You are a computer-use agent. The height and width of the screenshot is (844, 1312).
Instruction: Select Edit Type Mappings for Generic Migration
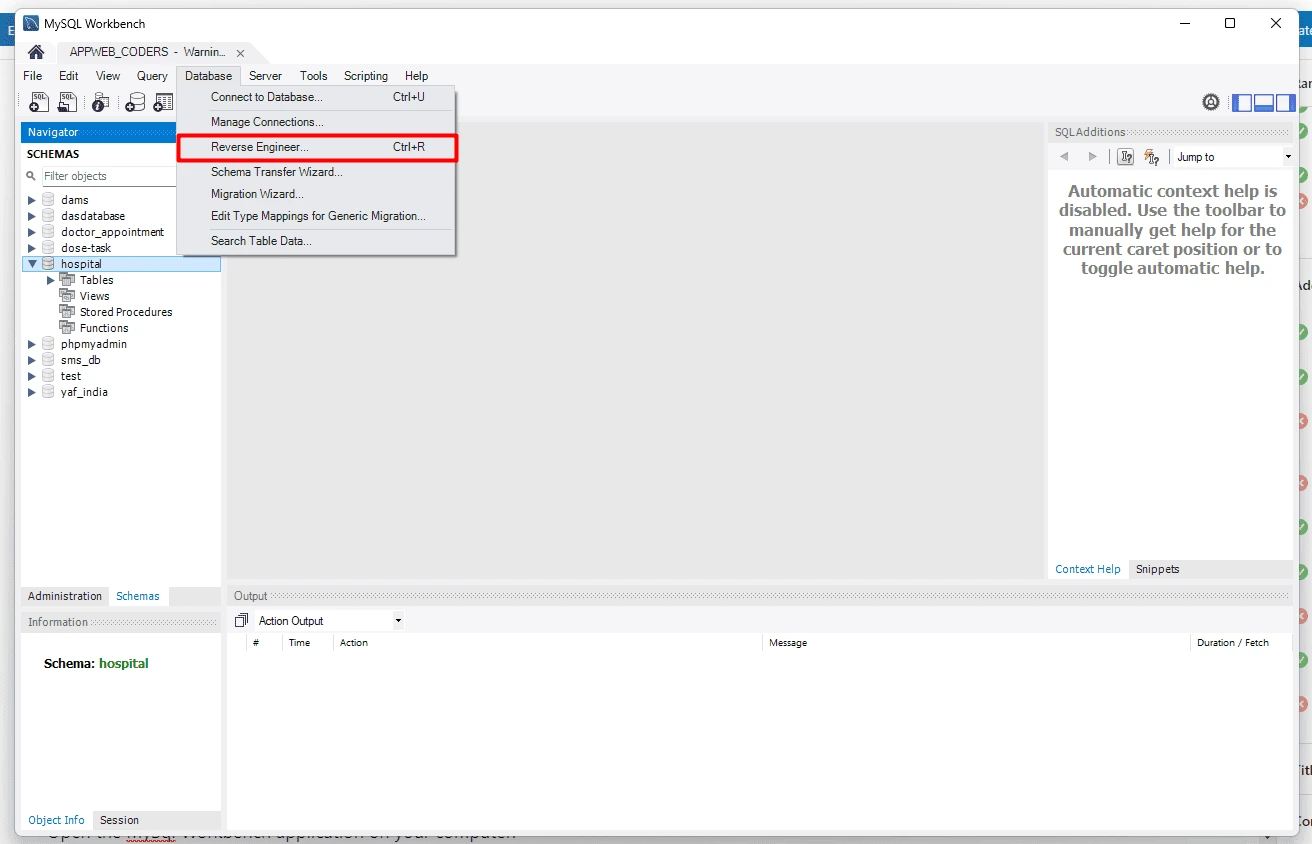(x=317, y=216)
